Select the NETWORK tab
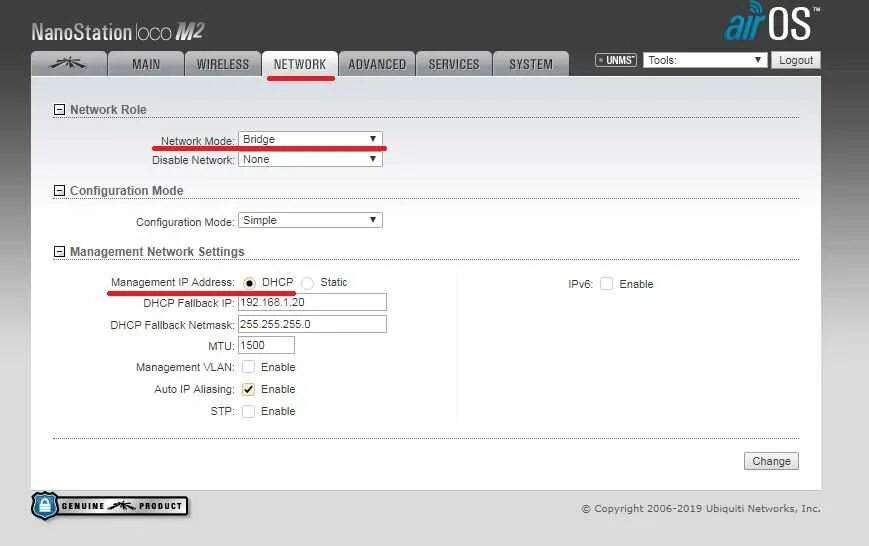The image size is (869, 546). tap(300, 64)
